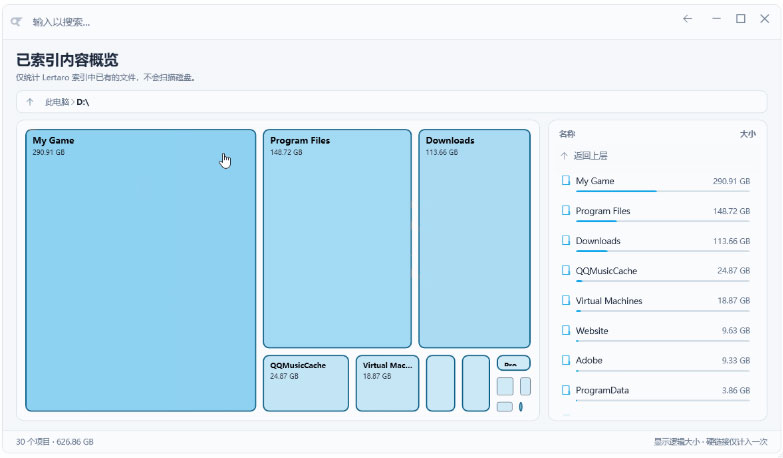Open the Program Files treemap tile
Image resolution: width=783 pixels, height=458 pixels.
click(337, 238)
